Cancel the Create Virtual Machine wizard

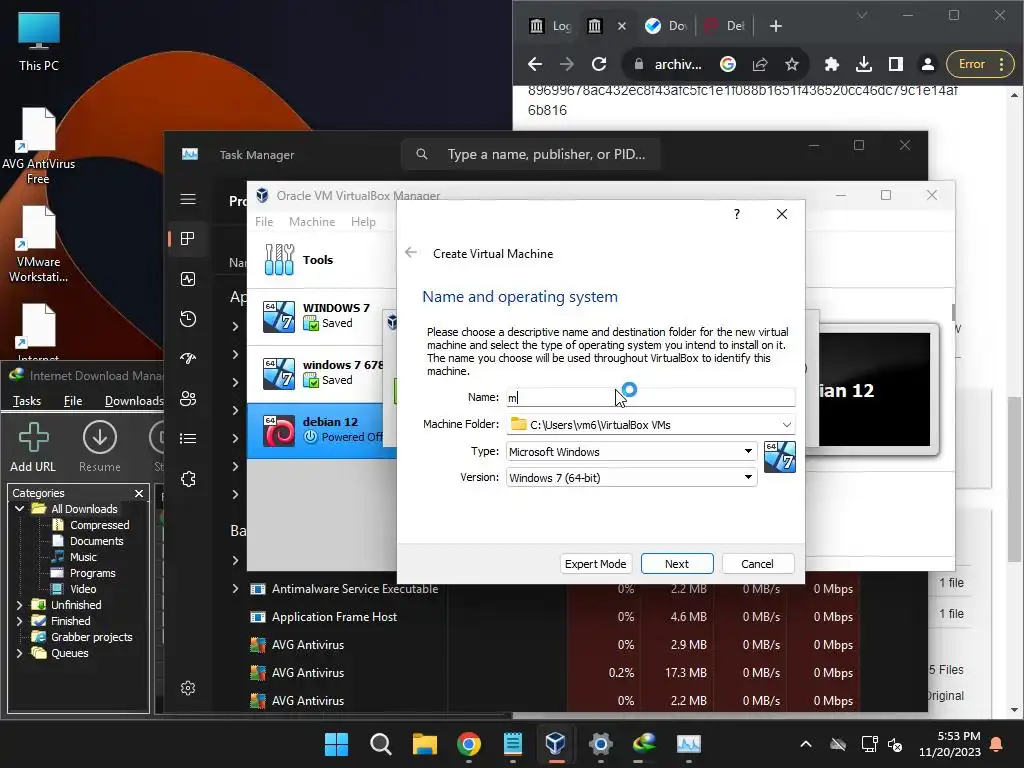point(758,564)
